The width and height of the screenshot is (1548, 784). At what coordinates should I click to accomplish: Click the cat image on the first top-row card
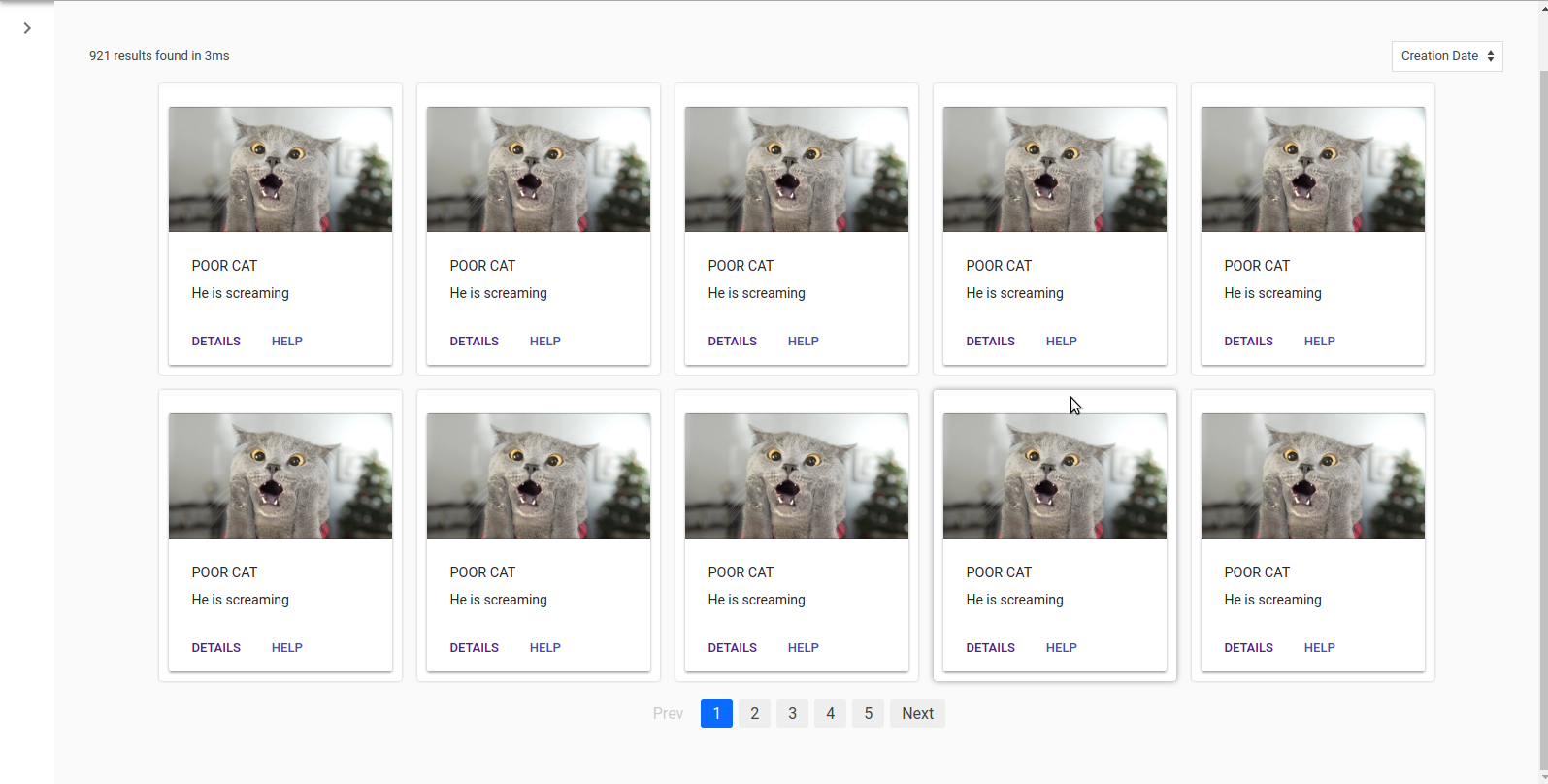280,169
